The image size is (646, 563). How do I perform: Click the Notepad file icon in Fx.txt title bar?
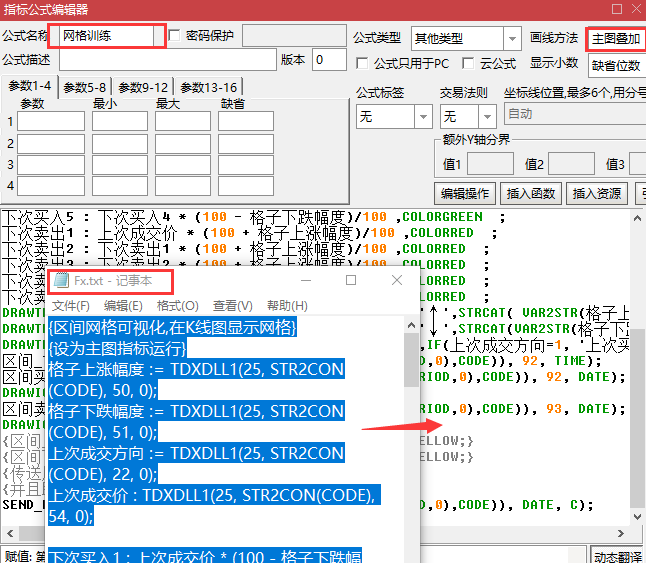(x=61, y=281)
